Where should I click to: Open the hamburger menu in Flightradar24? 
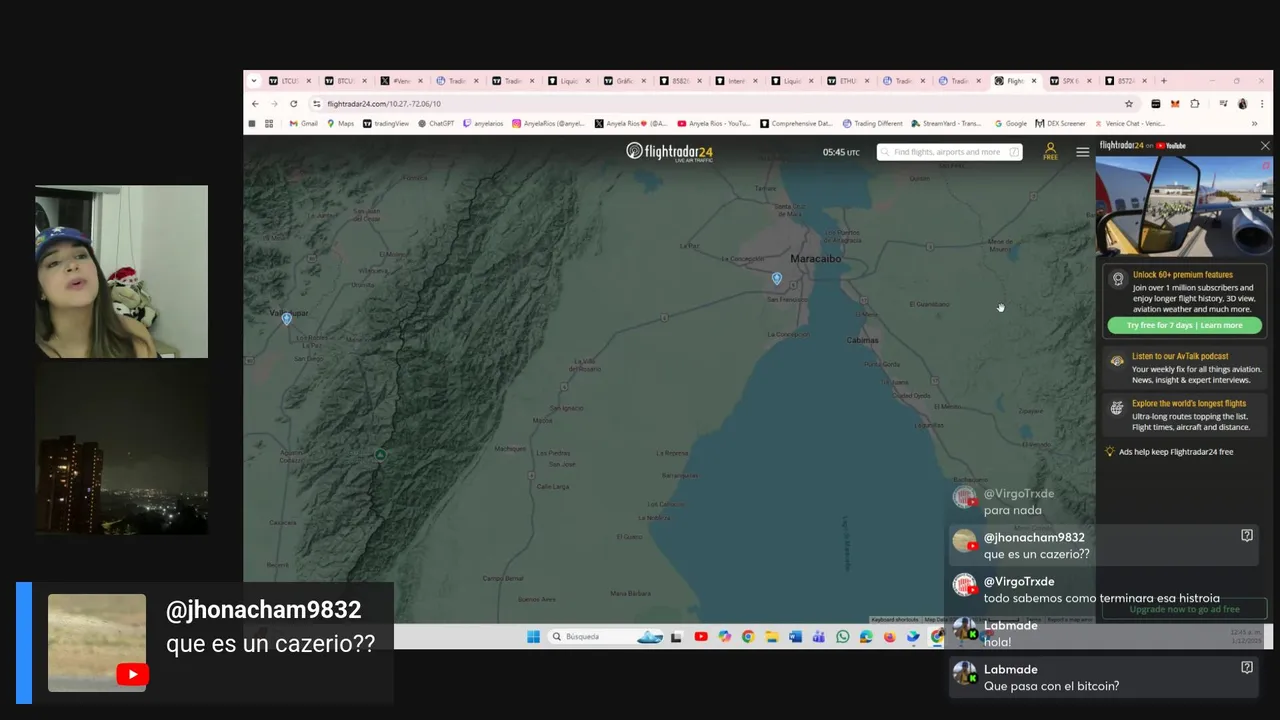coord(1082,152)
